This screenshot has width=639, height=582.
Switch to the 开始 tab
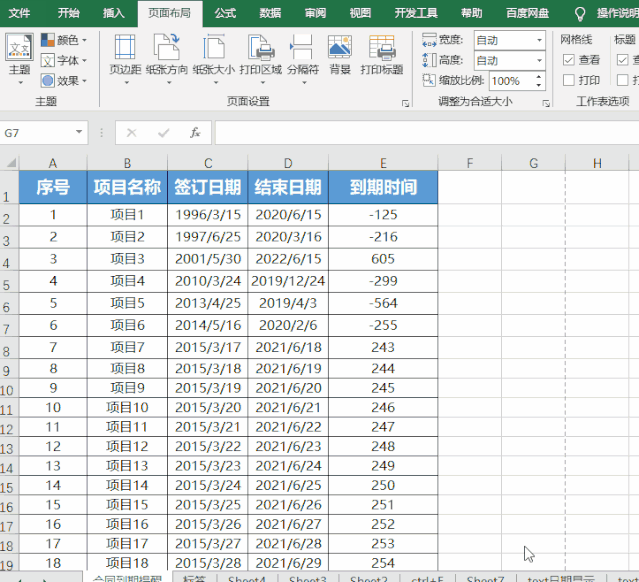(x=68, y=13)
